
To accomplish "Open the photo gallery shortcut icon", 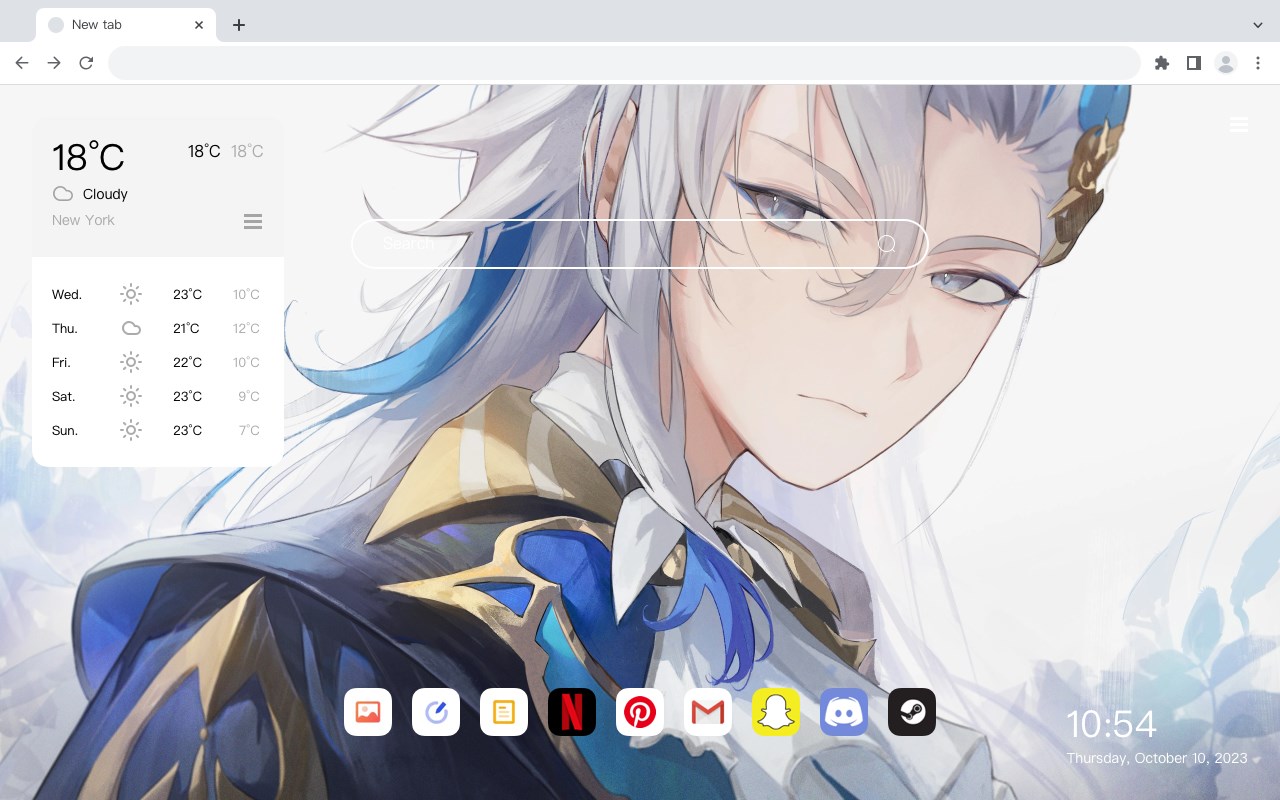I will [368, 712].
